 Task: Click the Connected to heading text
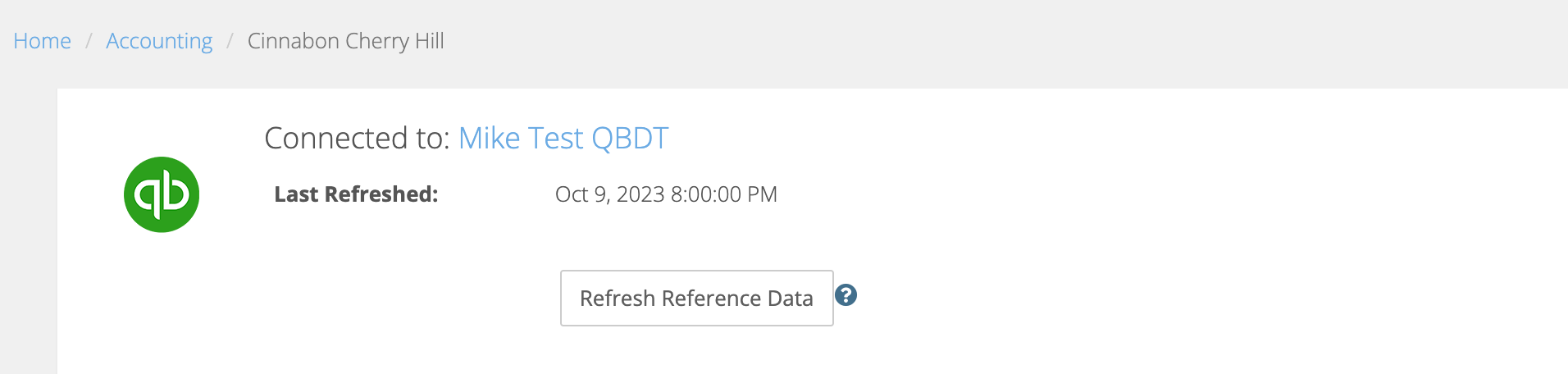point(357,138)
